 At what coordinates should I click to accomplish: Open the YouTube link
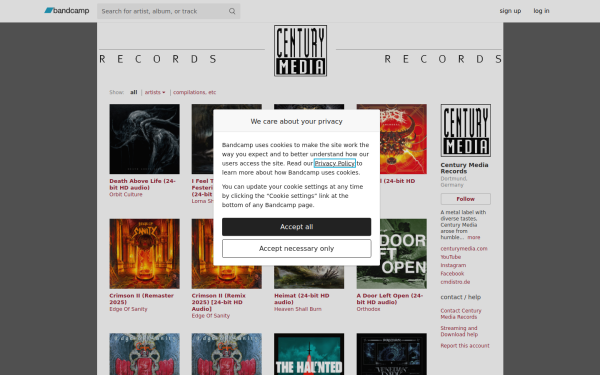click(450, 257)
